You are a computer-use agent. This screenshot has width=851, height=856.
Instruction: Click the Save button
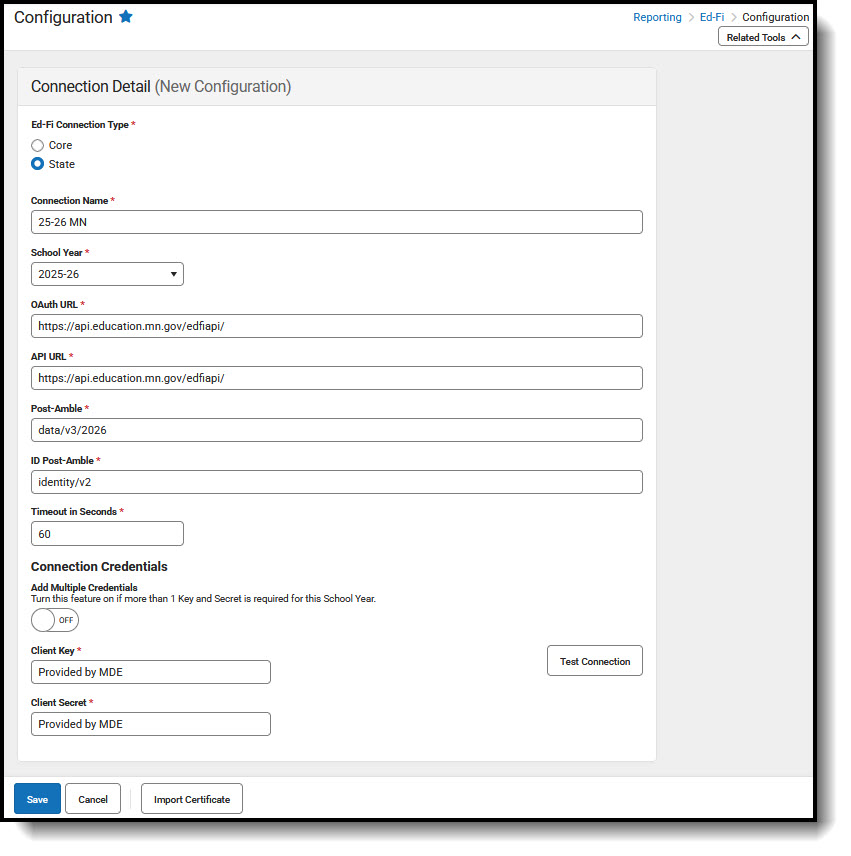tap(37, 799)
